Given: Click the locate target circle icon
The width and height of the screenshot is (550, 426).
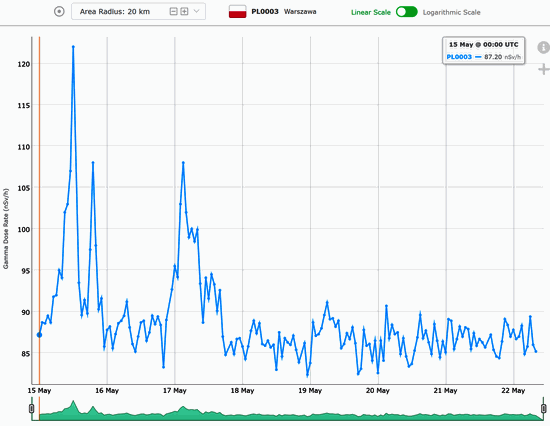Looking at the screenshot, I should pyautogui.click(x=59, y=12).
